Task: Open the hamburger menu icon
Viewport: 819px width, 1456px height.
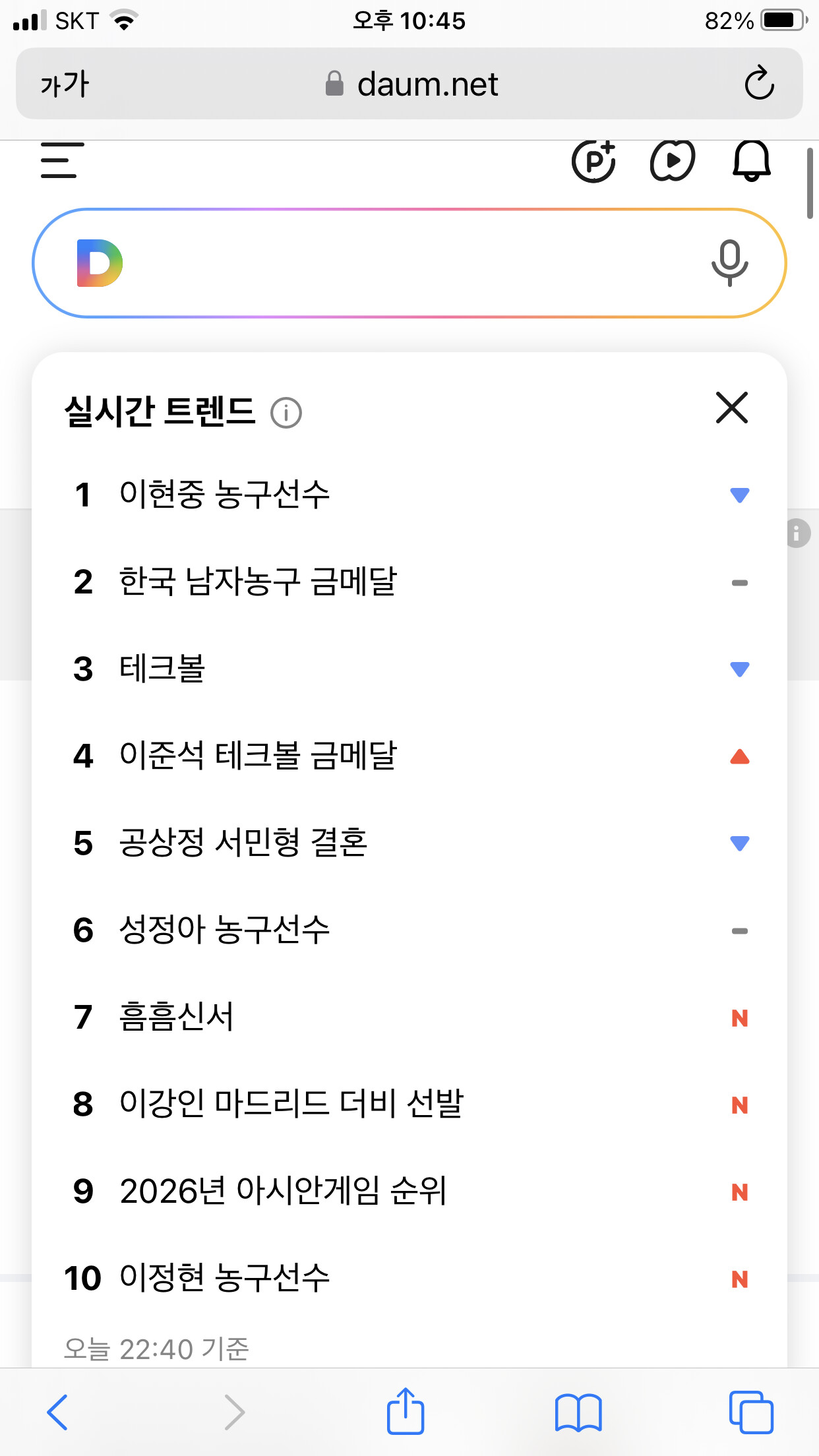Action: 62,160
